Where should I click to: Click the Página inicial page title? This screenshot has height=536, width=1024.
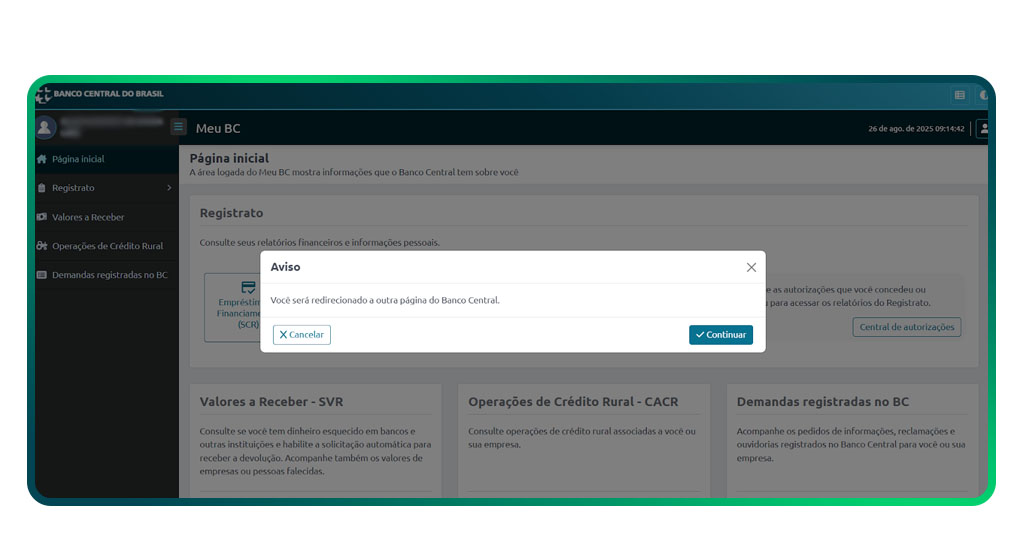[x=229, y=159]
